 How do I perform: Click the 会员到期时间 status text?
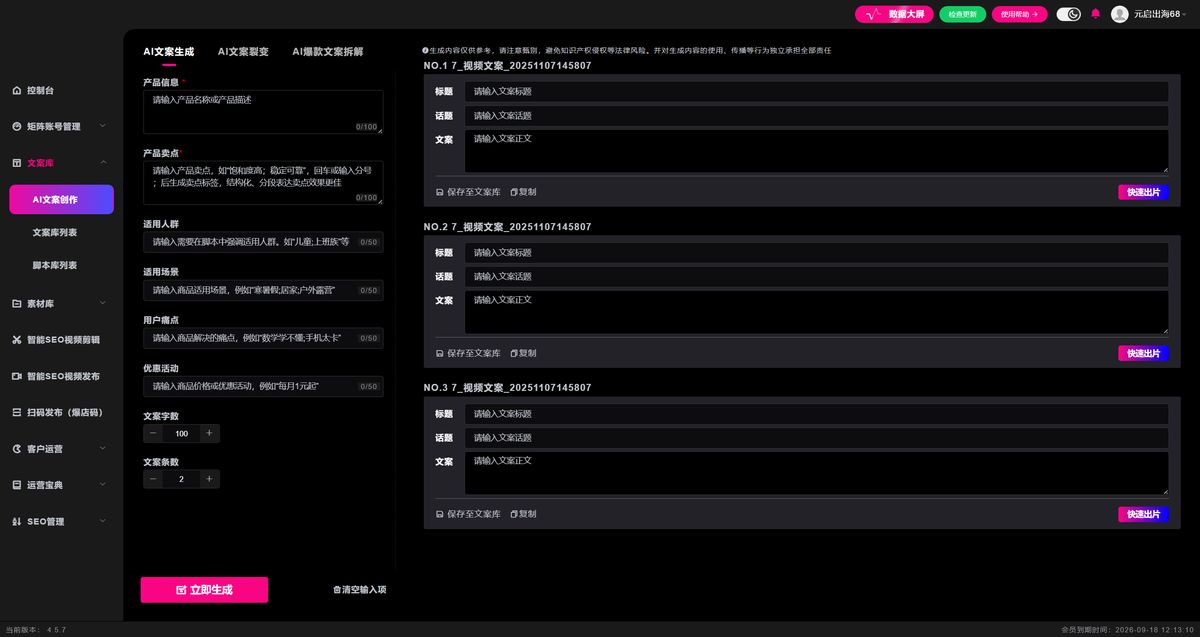[1128, 630]
